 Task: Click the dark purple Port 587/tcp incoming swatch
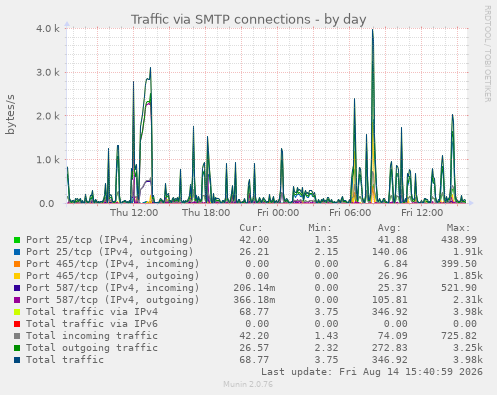click(x=17, y=288)
